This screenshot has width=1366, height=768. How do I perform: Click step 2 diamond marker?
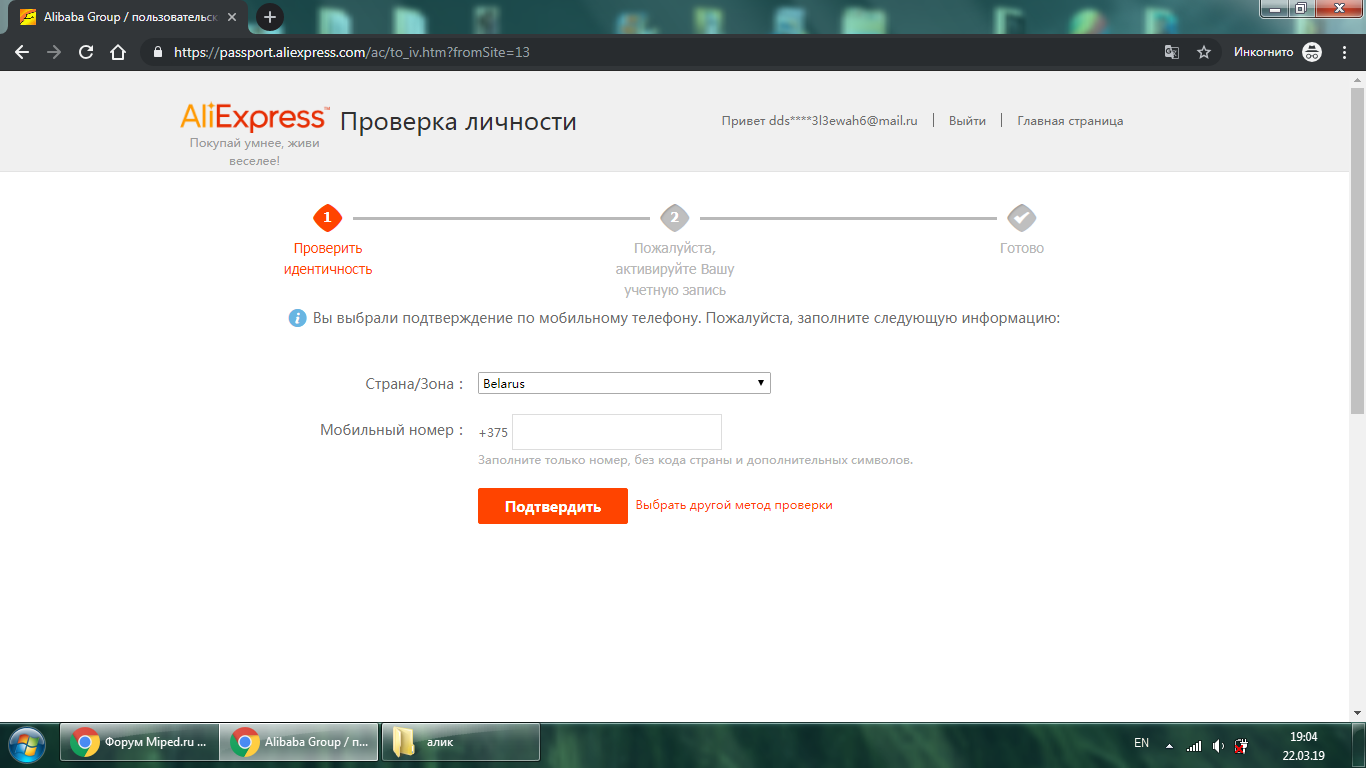(x=675, y=217)
